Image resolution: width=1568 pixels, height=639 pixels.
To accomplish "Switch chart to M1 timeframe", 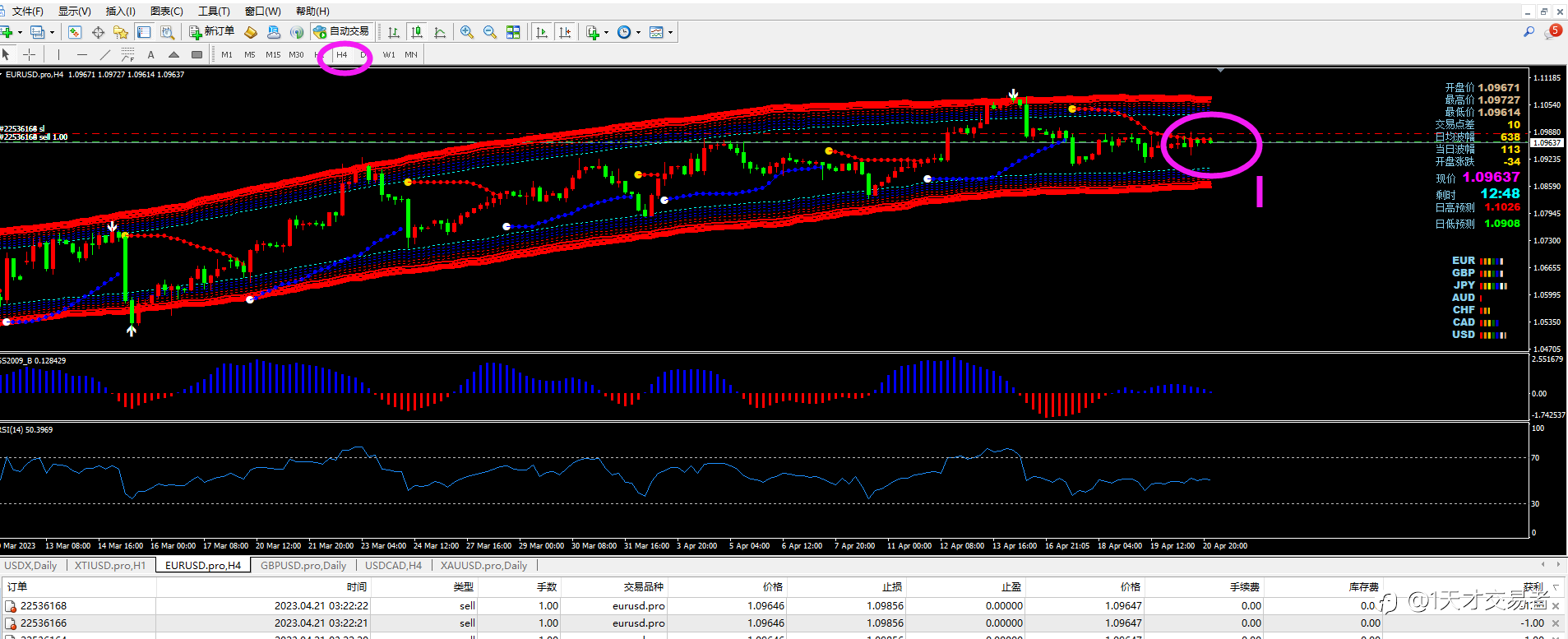I will click(227, 54).
